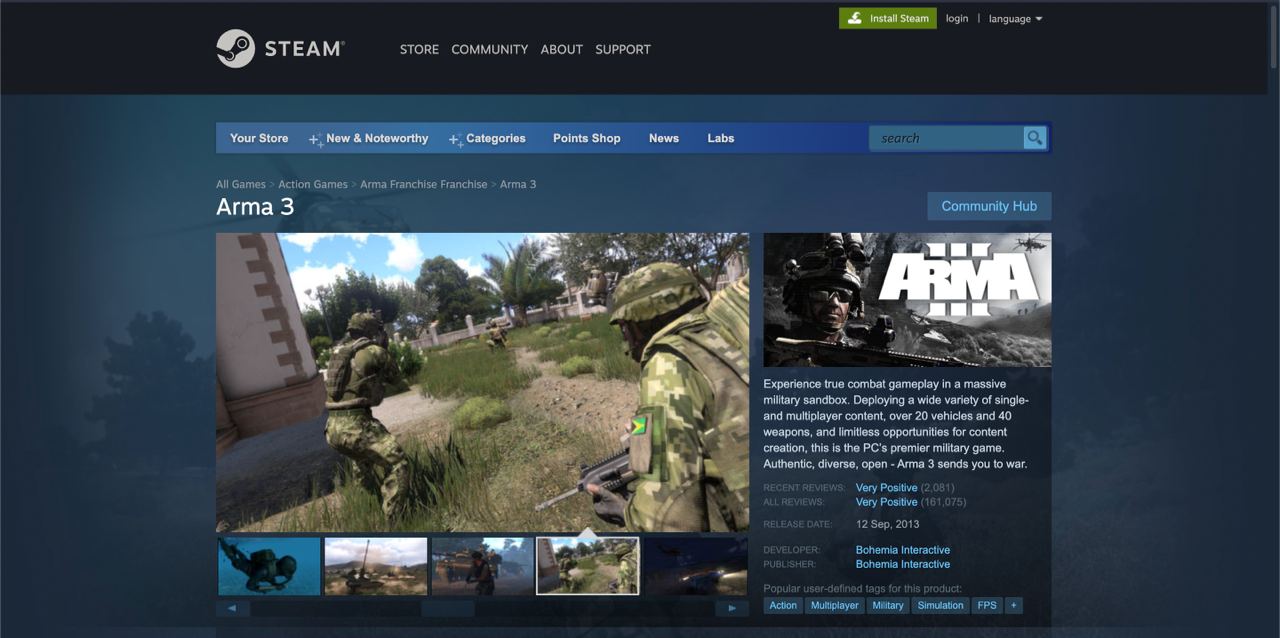
Task: Expand the New & Noteworthy menu
Action: pyautogui.click(x=376, y=138)
